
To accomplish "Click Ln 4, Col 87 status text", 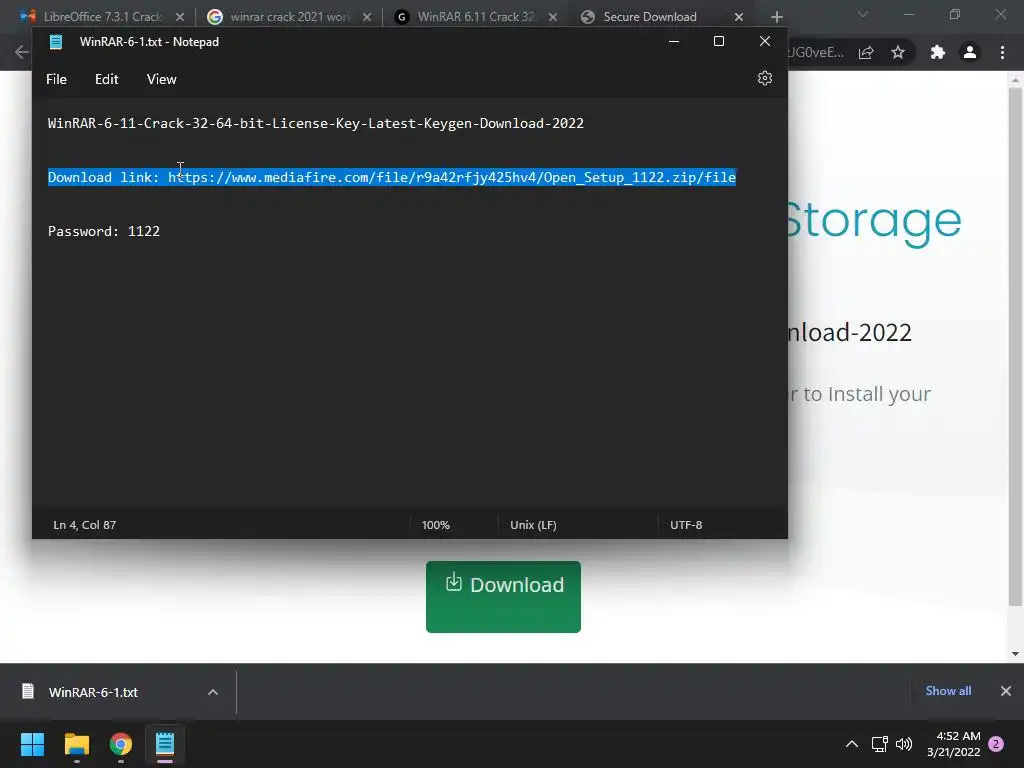I will click(x=85, y=525).
